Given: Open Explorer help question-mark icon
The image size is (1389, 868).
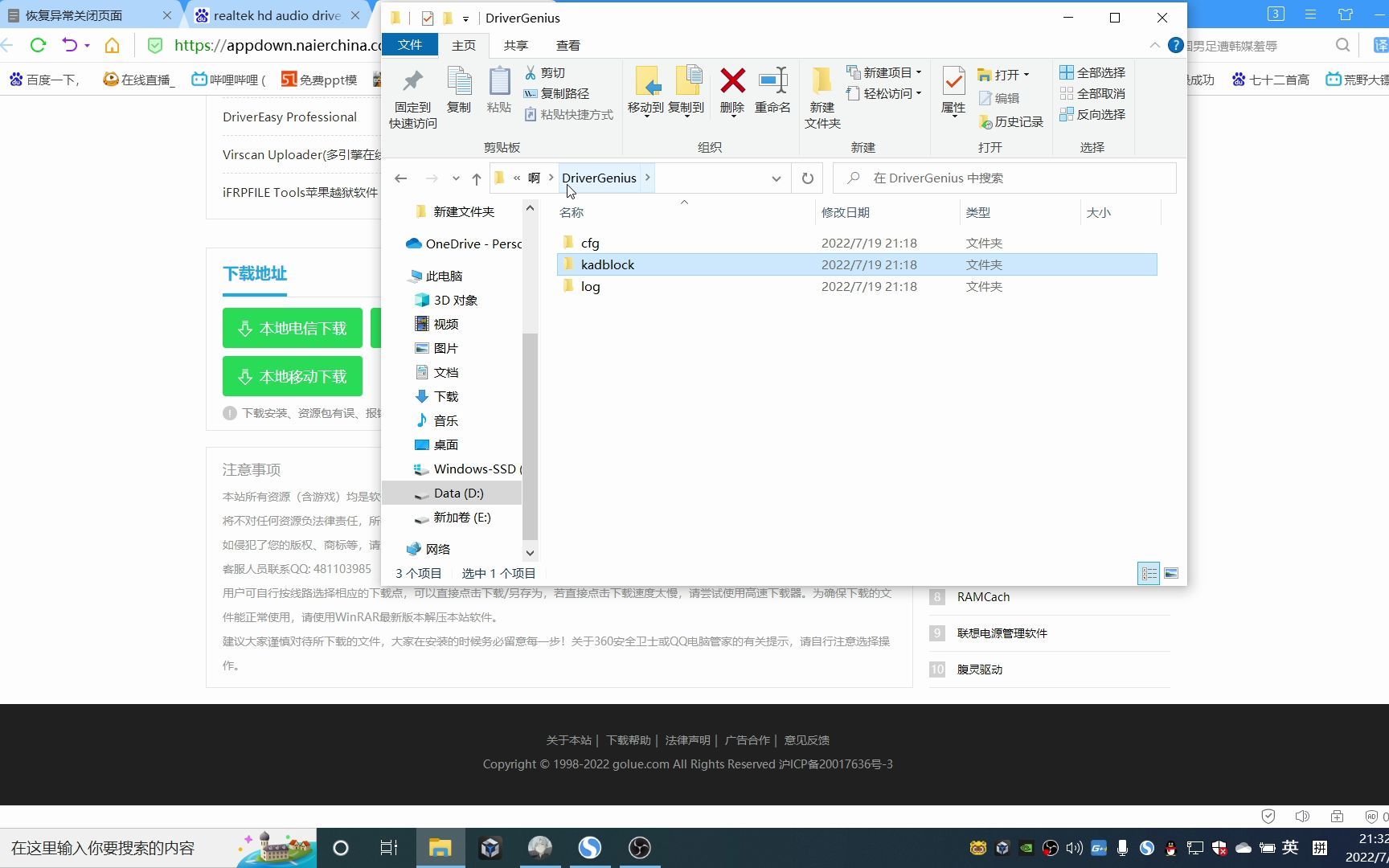Looking at the screenshot, I should tap(1175, 46).
